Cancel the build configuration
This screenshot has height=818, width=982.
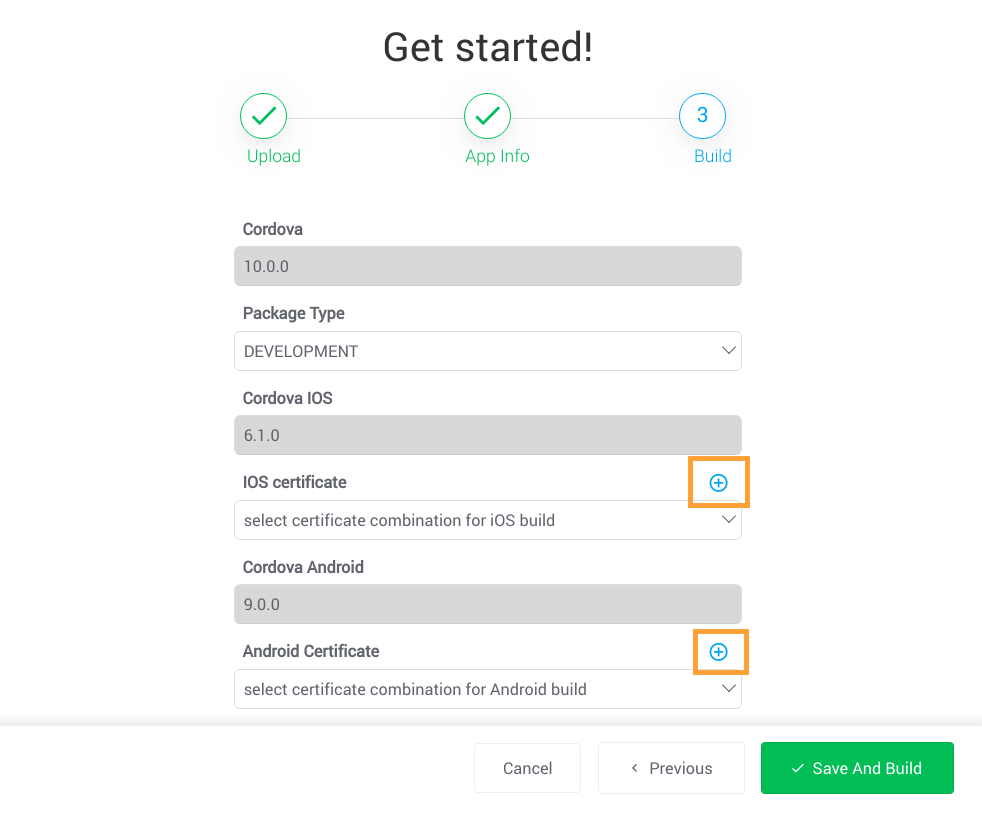coord(527,768)
